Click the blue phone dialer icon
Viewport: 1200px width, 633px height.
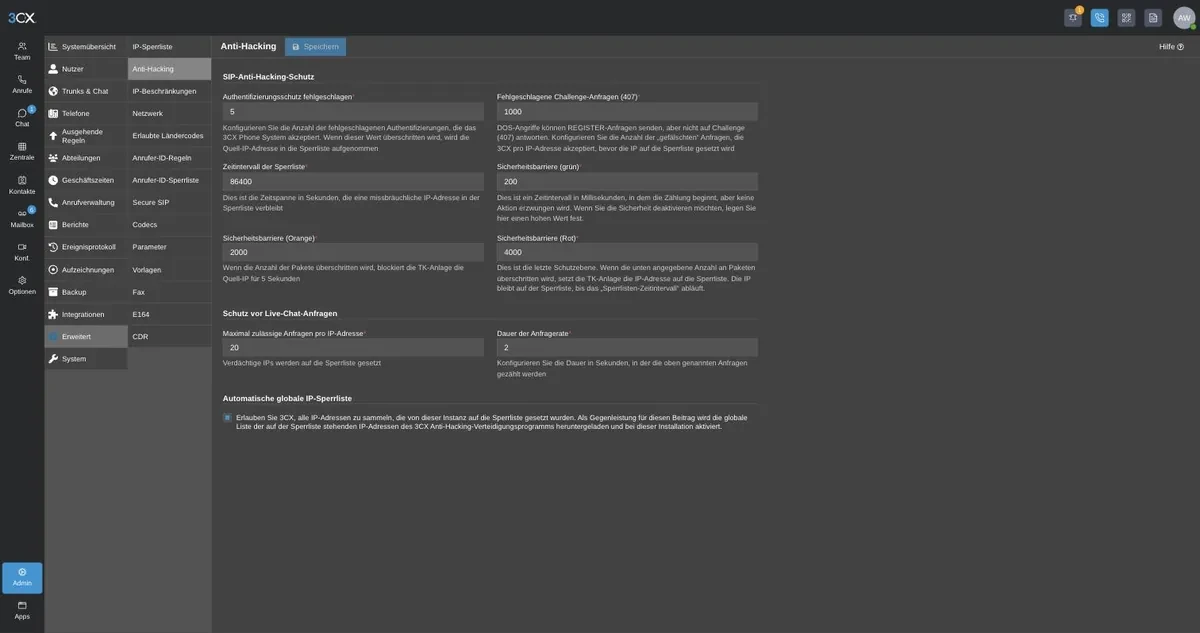pos(1100,17)
